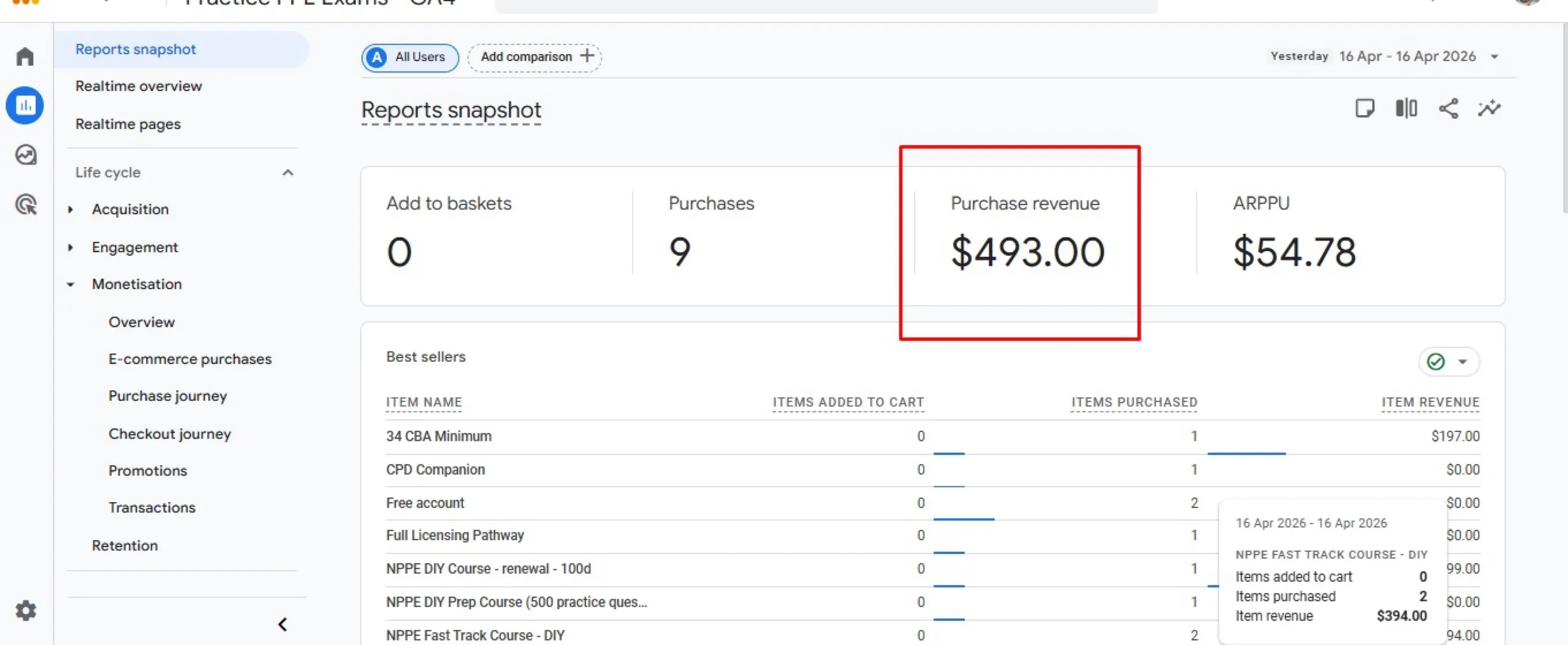Open Realtime pages report

128,124
